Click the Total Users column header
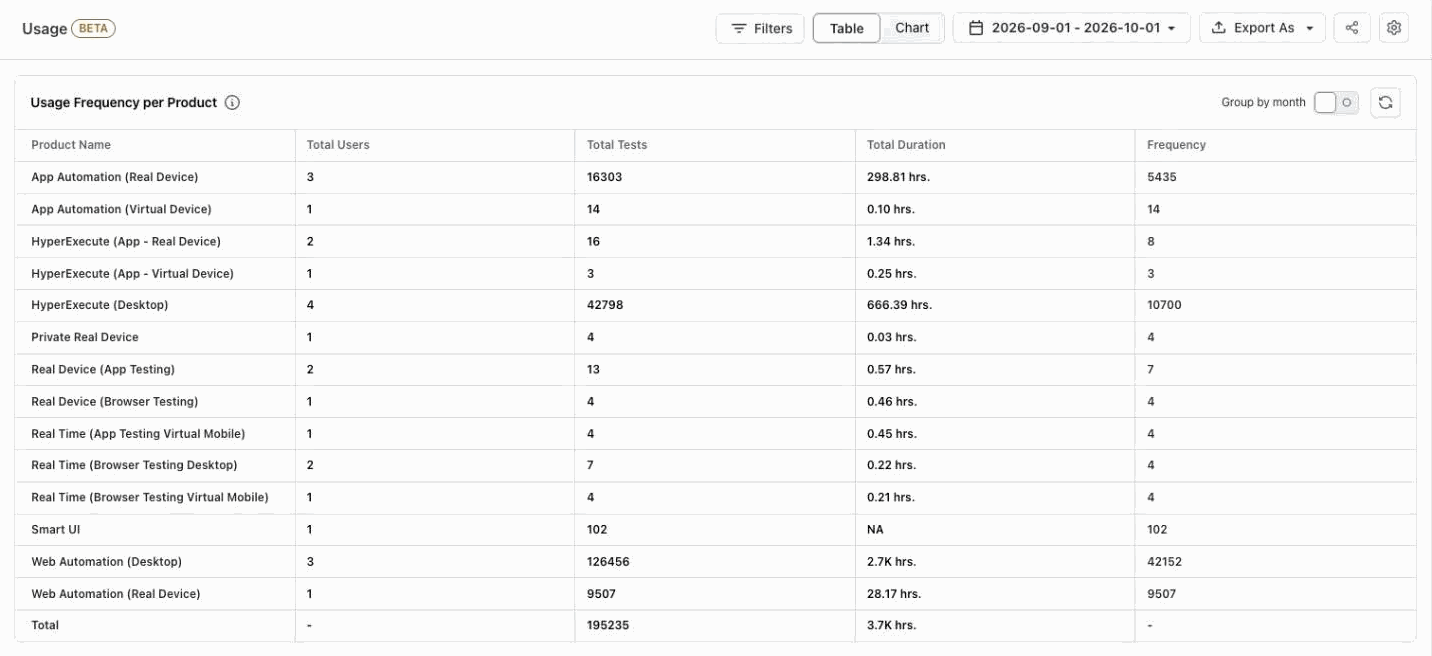 (338, 145)
